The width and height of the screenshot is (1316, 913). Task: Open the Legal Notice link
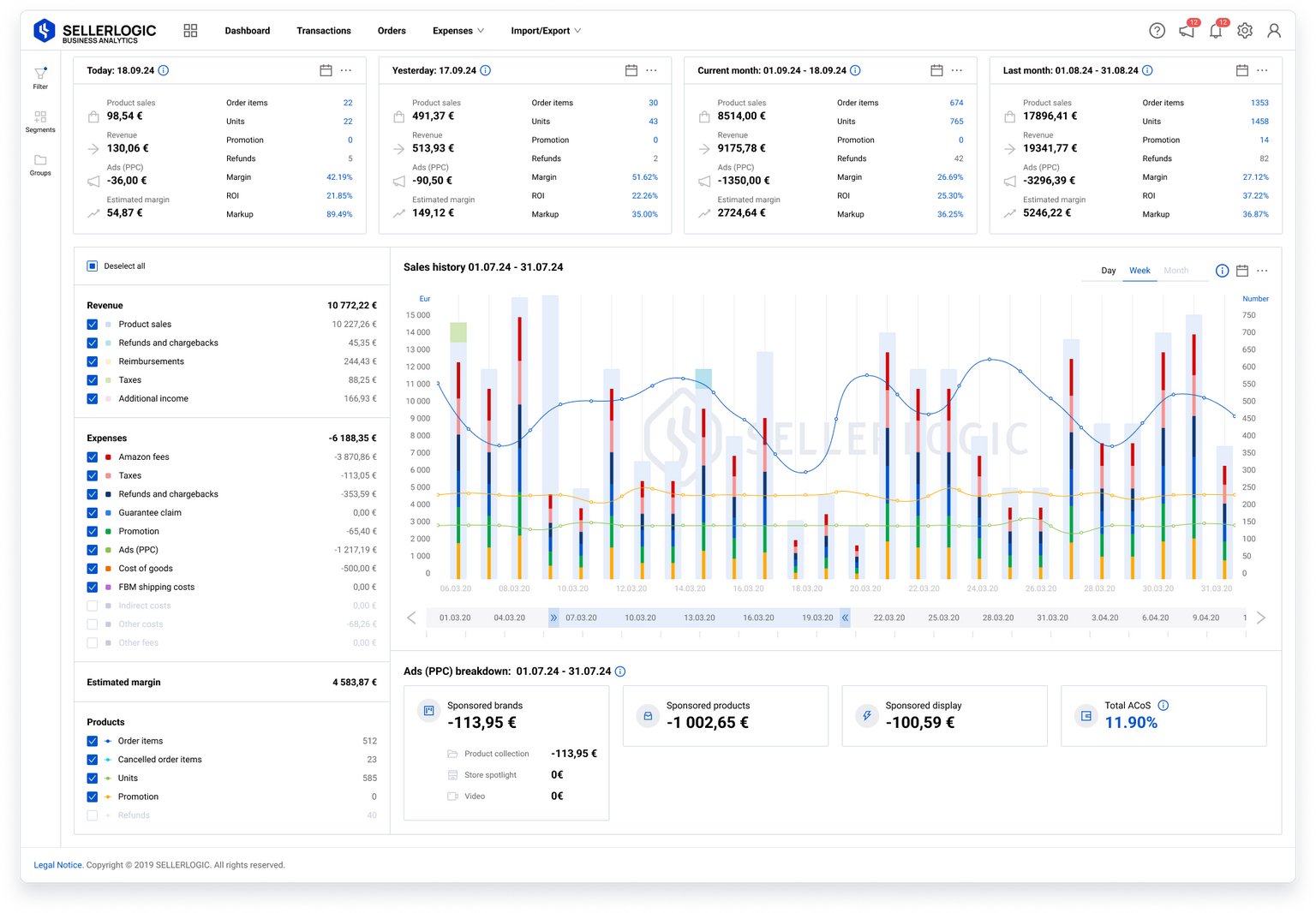57,865
